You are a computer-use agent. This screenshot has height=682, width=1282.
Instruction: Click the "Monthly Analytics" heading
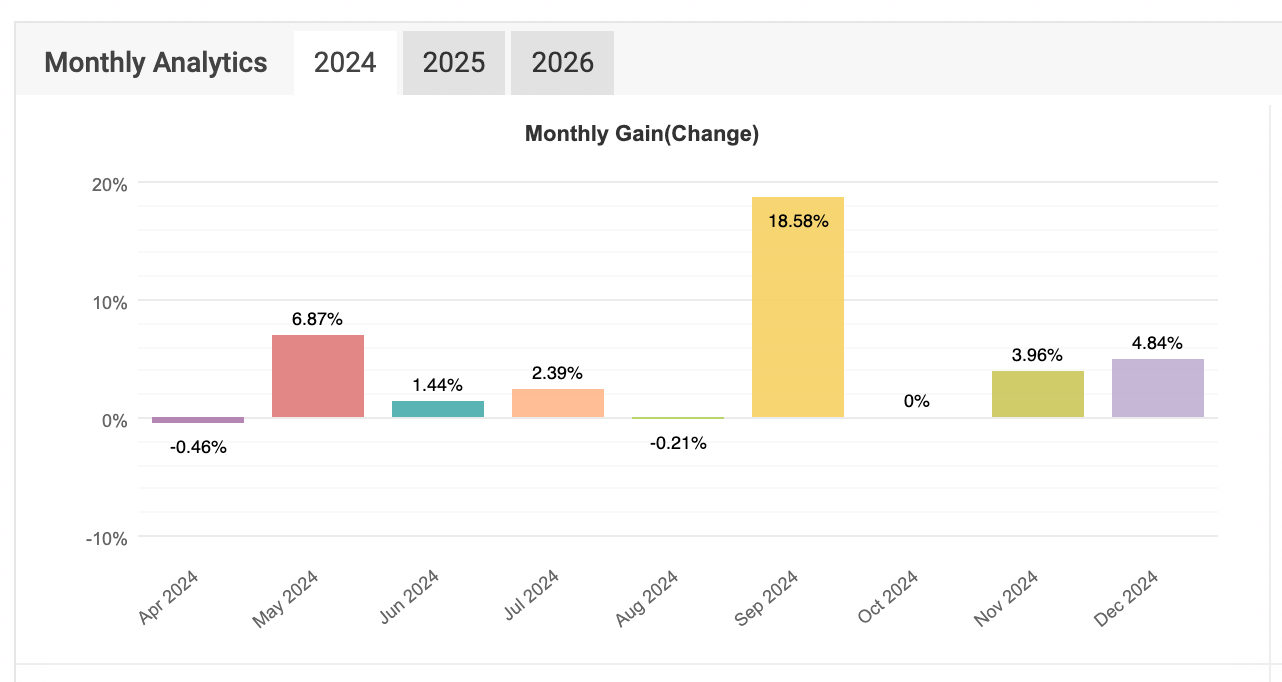click(x=156, y=63)
